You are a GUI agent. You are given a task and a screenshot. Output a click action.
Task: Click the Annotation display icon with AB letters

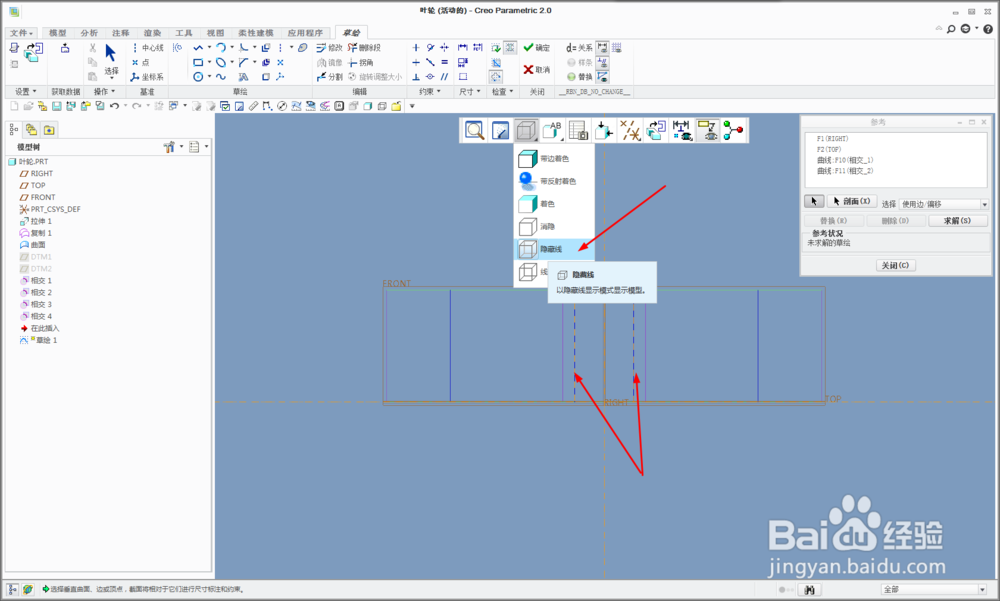pos(552,131)
